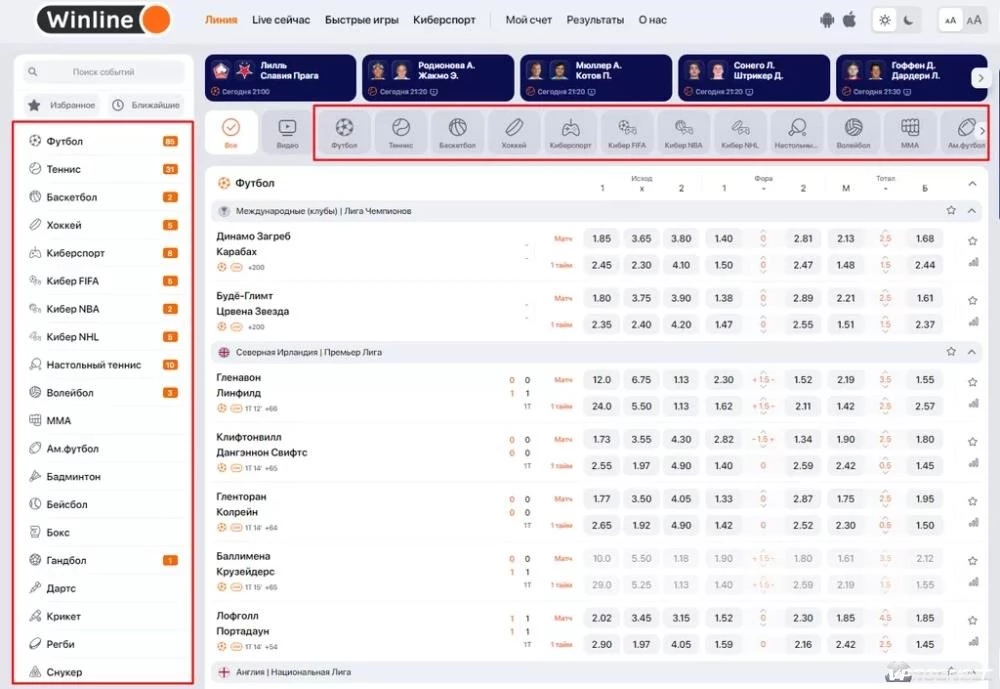Image resolution: width=1000 pixels, height=689 pixels.
Task: Click the Кибер FIFA filter icon
Action: (x=627, y=132)
